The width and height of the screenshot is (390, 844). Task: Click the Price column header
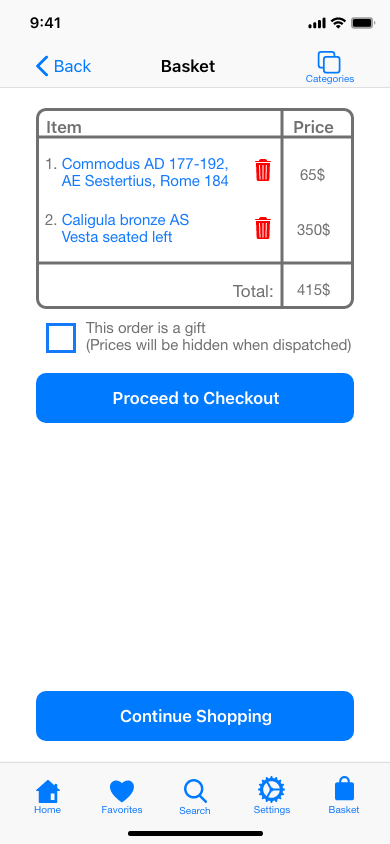pyautogui.click(x=313, y=127)
